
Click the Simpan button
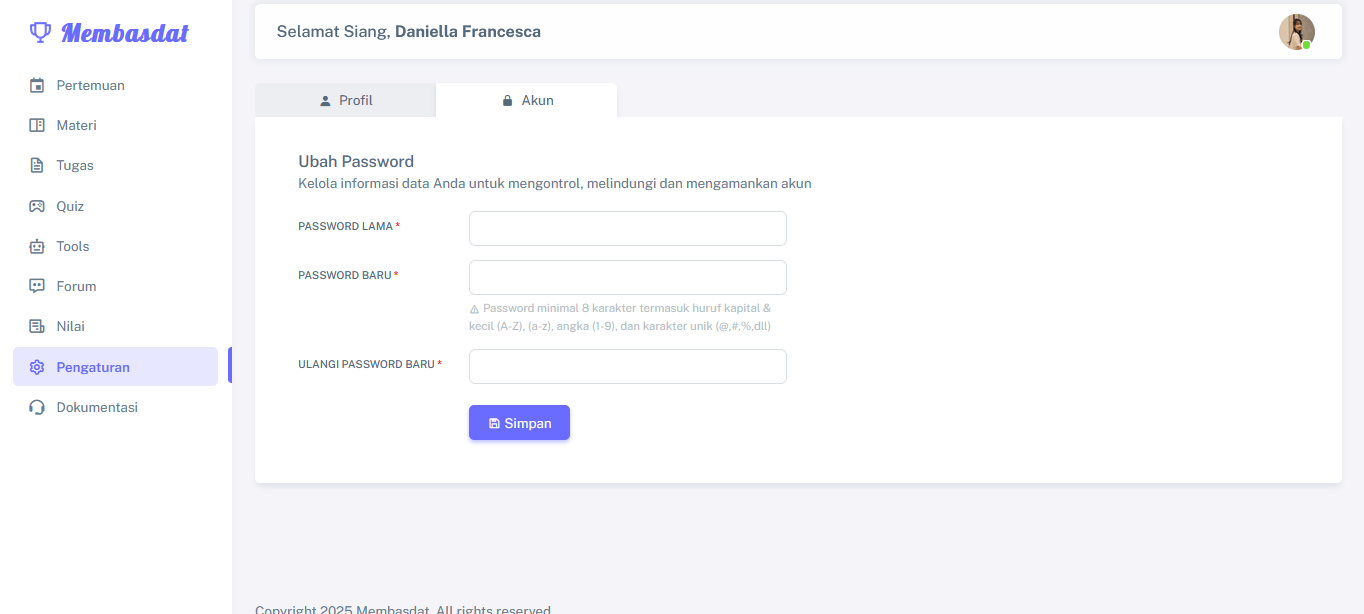pos(519,422)
